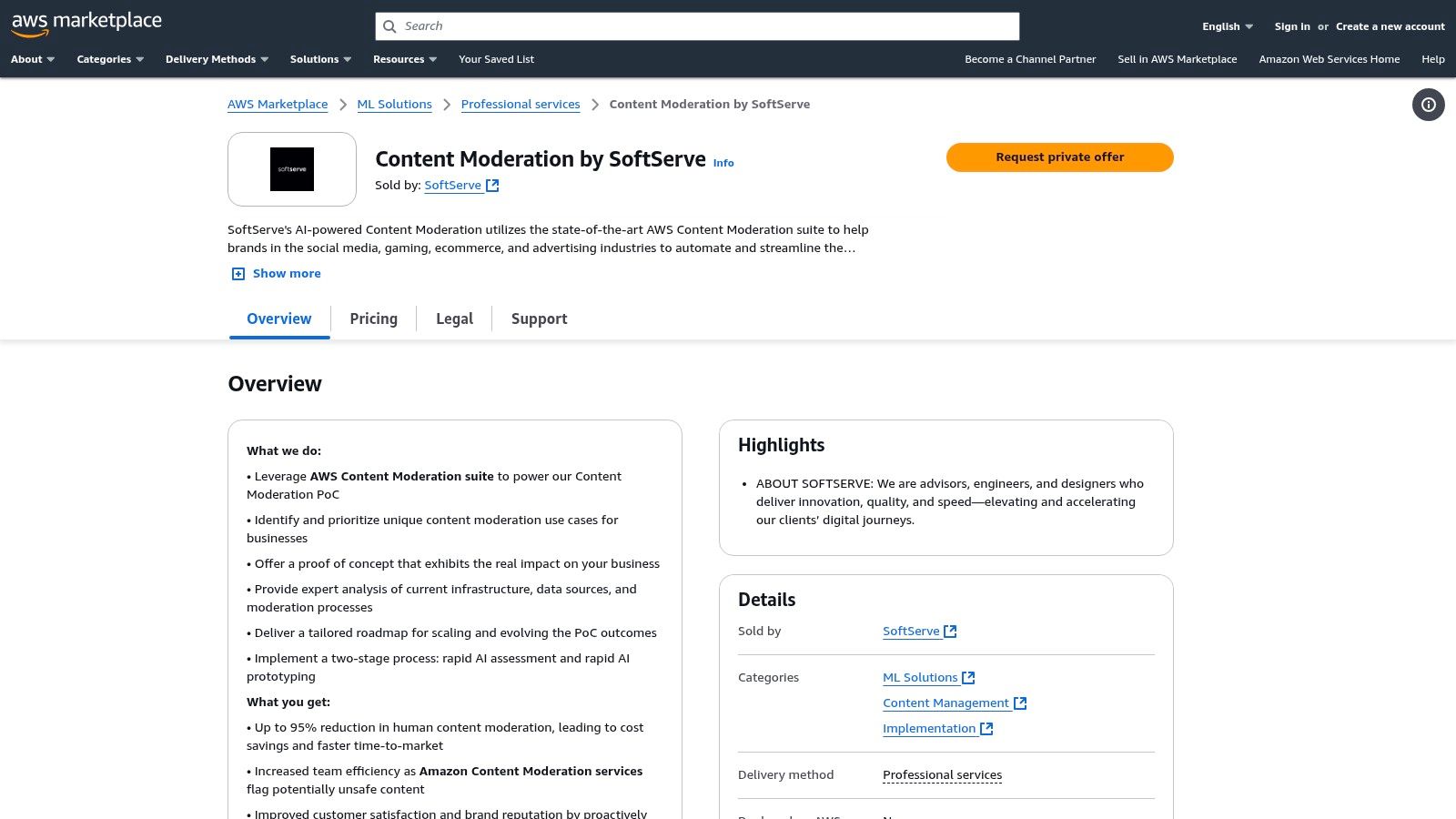This screenshot has width=1456, height=819.
Task: Open Your Saved List
Action: (497, 59)
